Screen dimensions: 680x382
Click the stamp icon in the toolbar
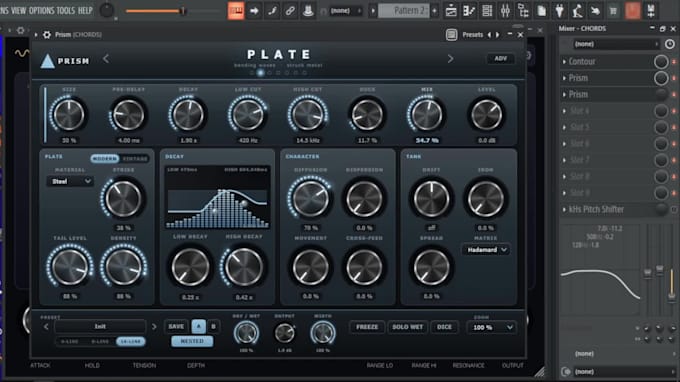coord(308,10)
